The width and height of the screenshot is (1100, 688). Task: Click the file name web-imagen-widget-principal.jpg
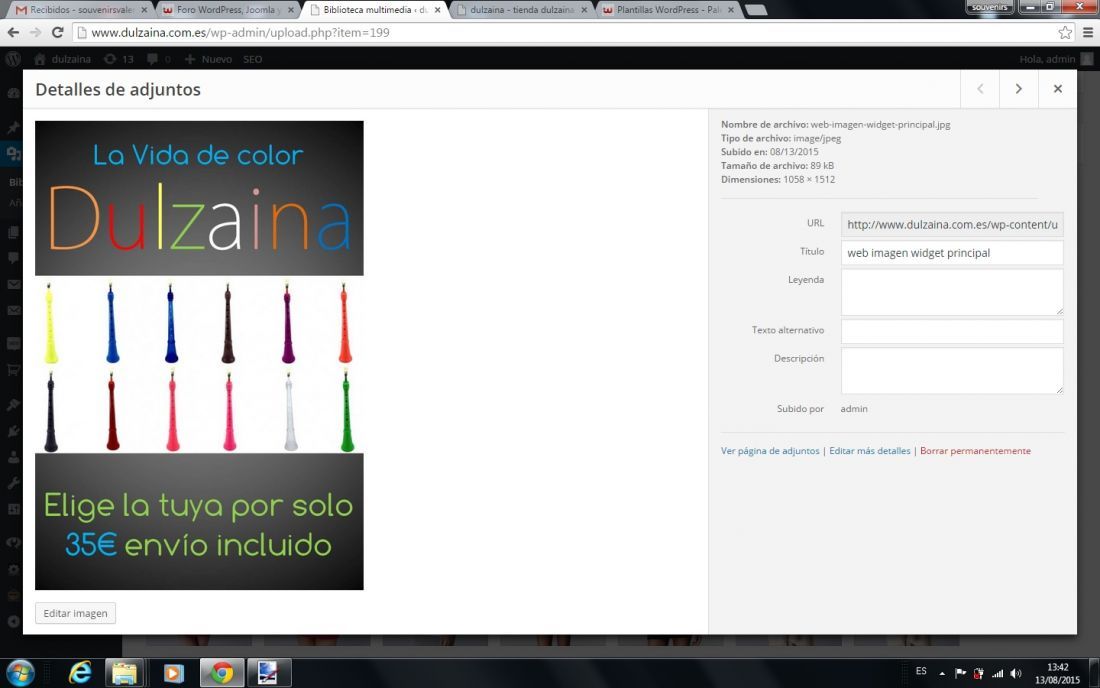880,124
